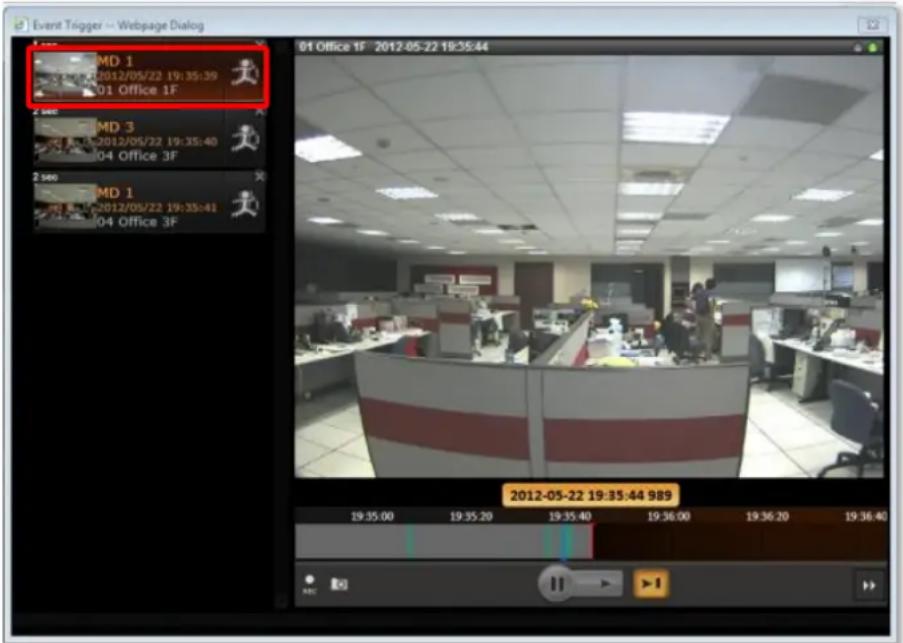This screenshot has height=643, width=903.
Task: Click the play speed slider arrow
Action: [x=604, y=584]
